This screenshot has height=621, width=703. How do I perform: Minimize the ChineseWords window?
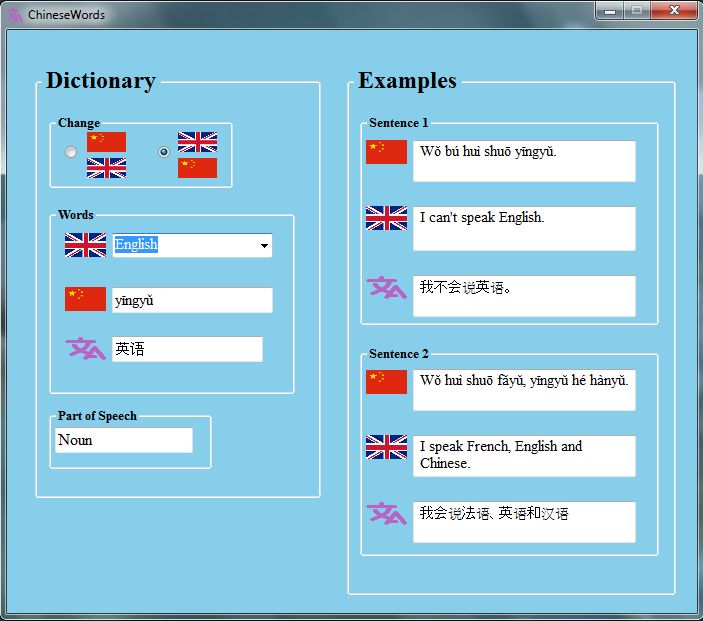tap(610, 11)
